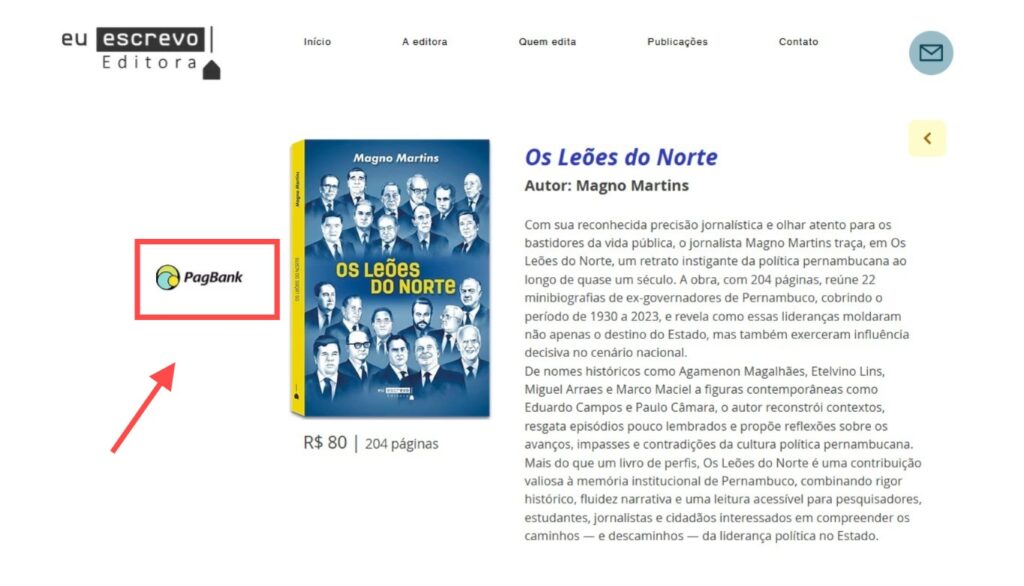Click the yellow spine of the book
Screen dimensions: 1024x586
coord(298,279)
